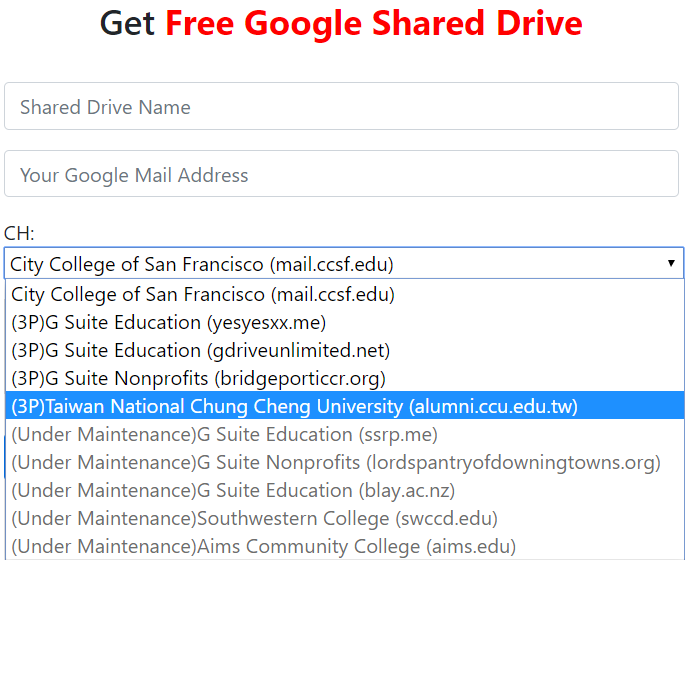Choose City College of San Francisco from the list
This screenshot has width=696, height=683.
click(203, 295)
